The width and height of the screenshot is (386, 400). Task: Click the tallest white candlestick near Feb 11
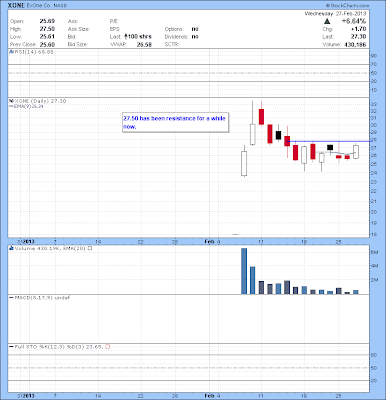(253, 123)
